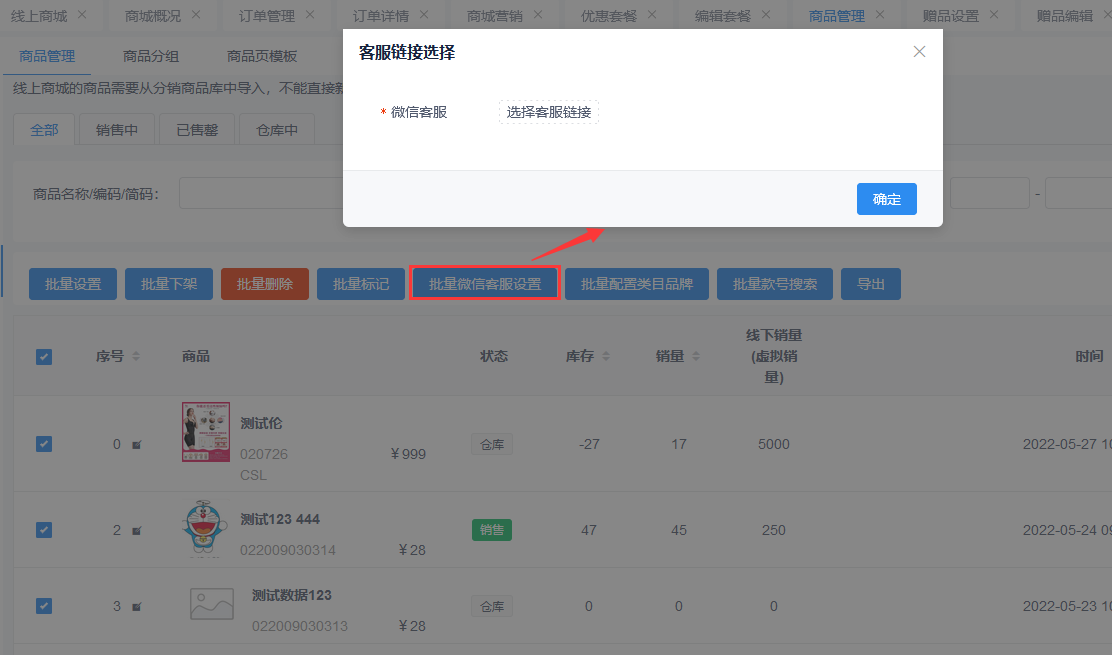
Task: Click 批量标记 button
Action: coord(361,284)
